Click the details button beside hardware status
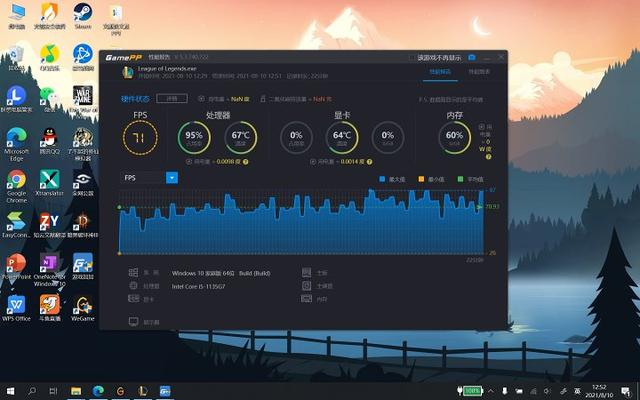 [172, 98]
